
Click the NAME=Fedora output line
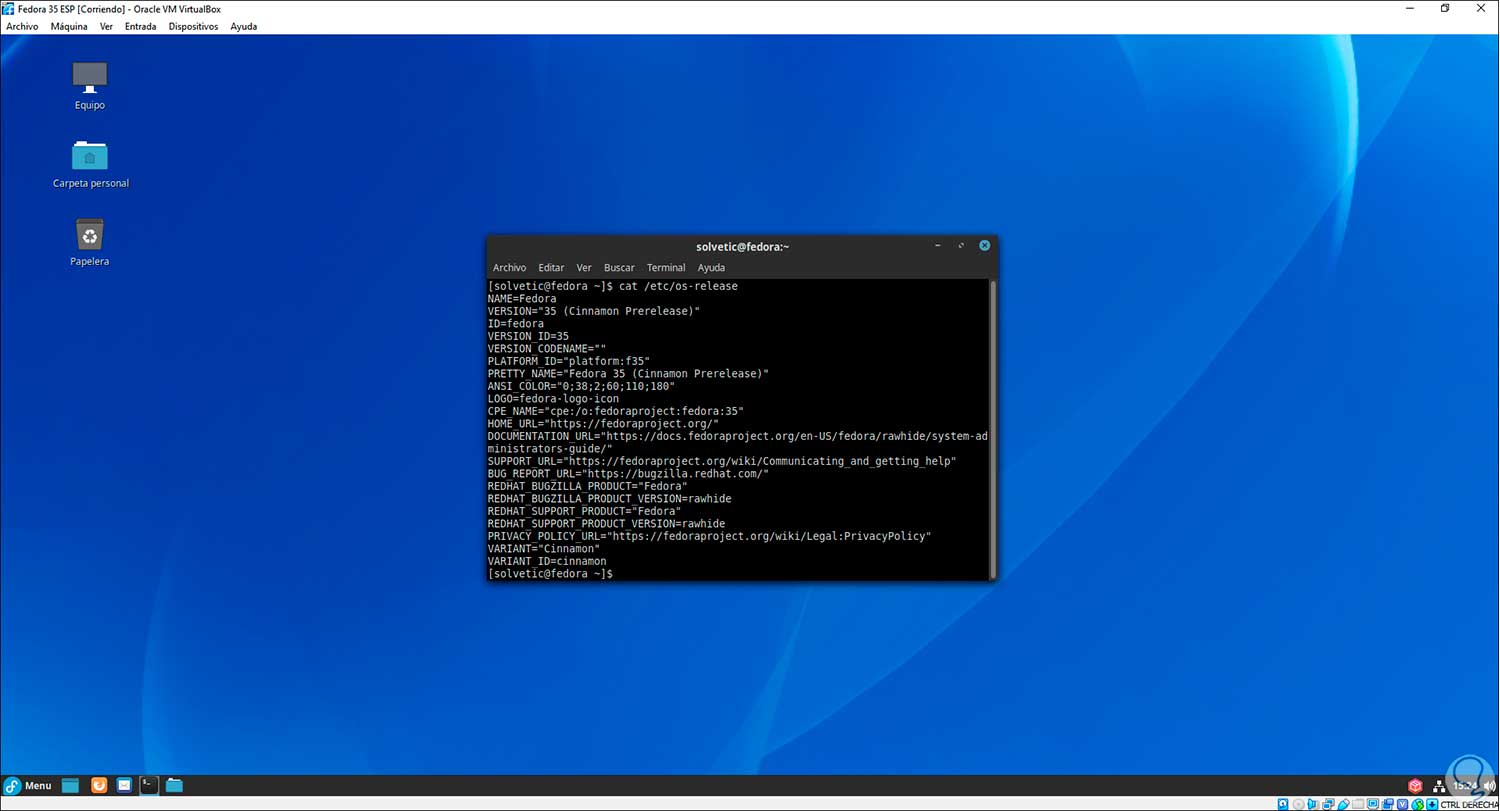click(x=522, y=299)
